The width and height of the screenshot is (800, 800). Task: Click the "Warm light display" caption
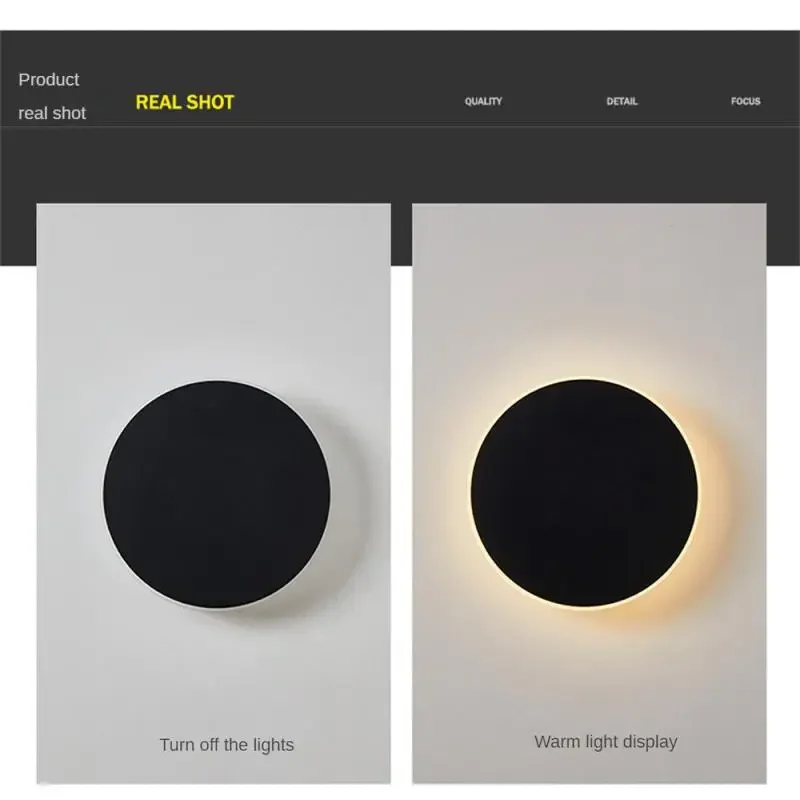pos(606,741)
